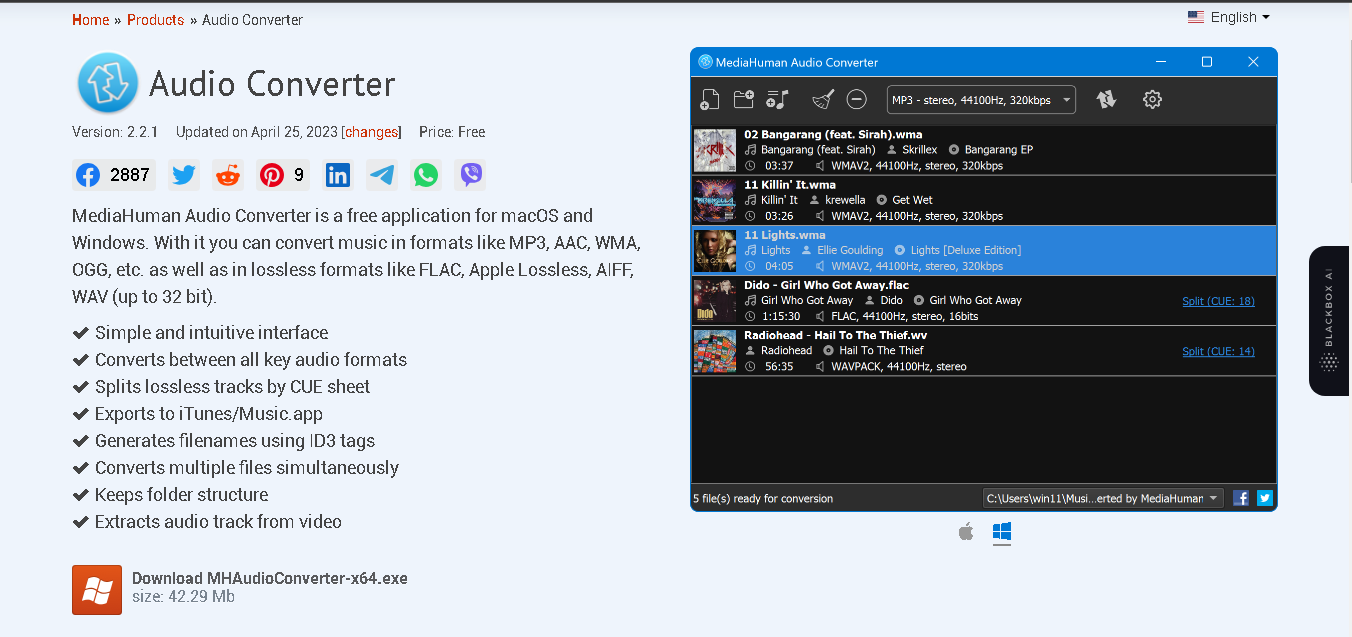Click the Audio Converter app logo
Screen dimensions: 1352x637
(107, 83)
